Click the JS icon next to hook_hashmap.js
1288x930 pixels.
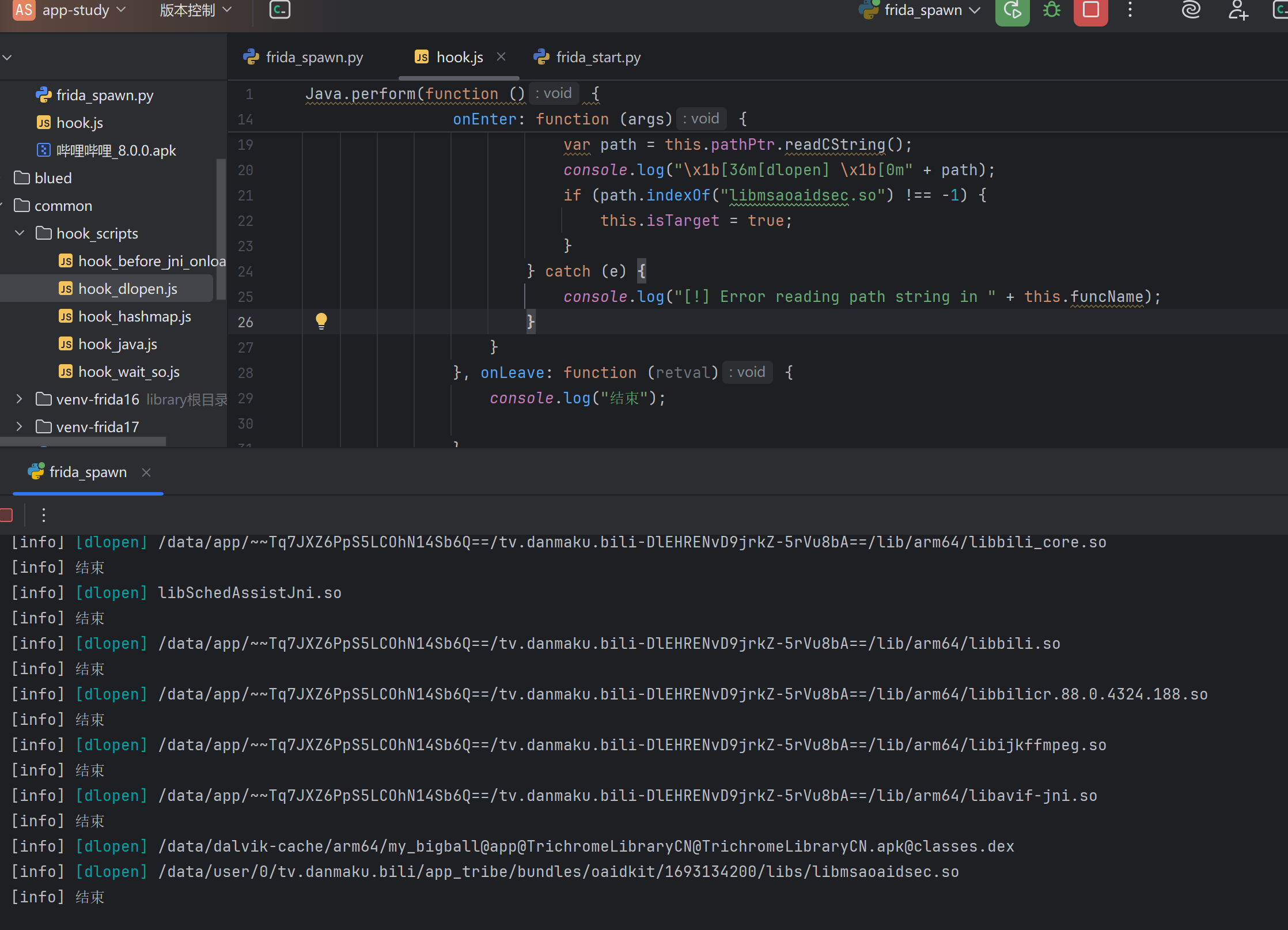coord(66,316)
